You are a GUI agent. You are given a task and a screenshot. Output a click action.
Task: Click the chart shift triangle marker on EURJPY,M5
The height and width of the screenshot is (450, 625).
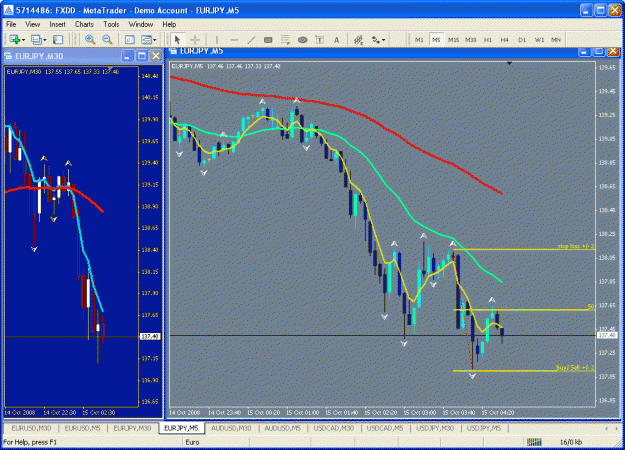509,63
